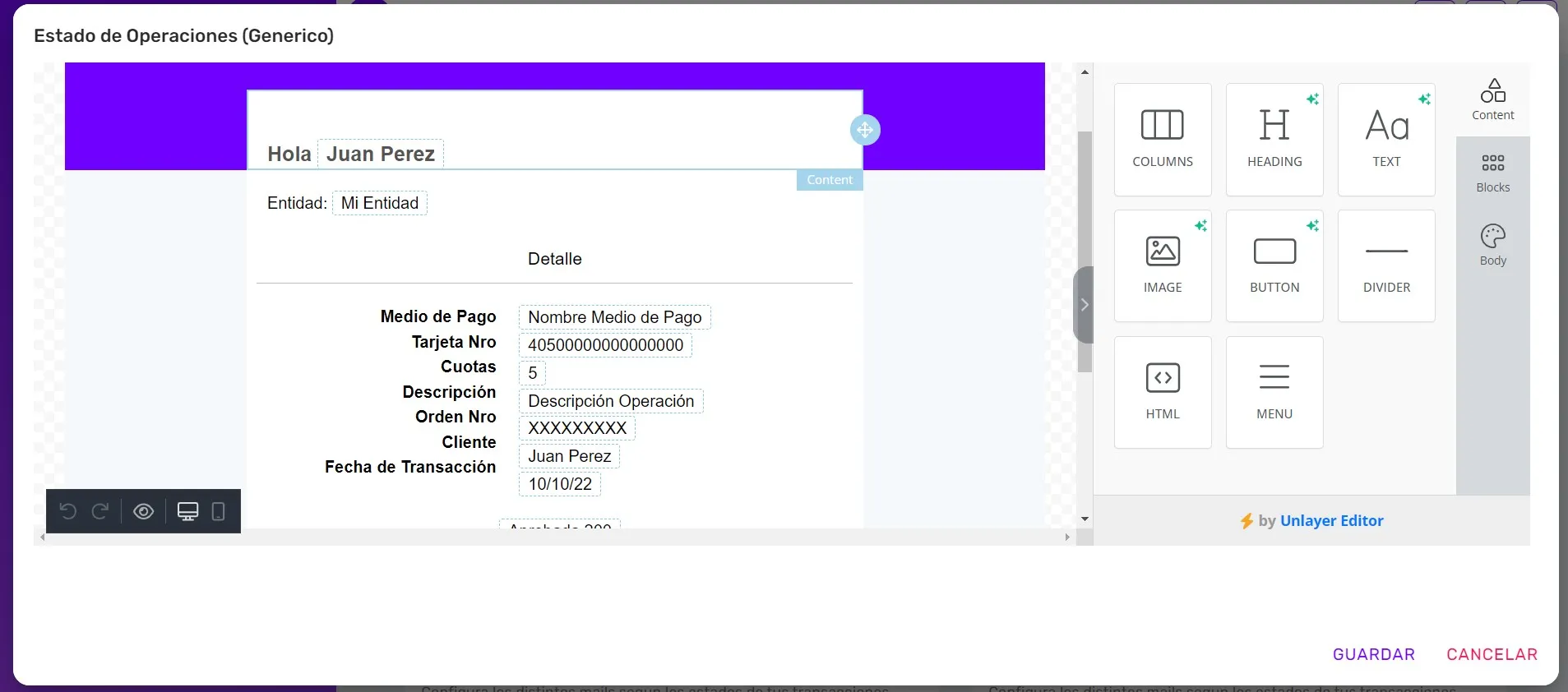This screenshot has height=692, width=1568.
Task: Switch to mobile view
Action: coord(219,511)
